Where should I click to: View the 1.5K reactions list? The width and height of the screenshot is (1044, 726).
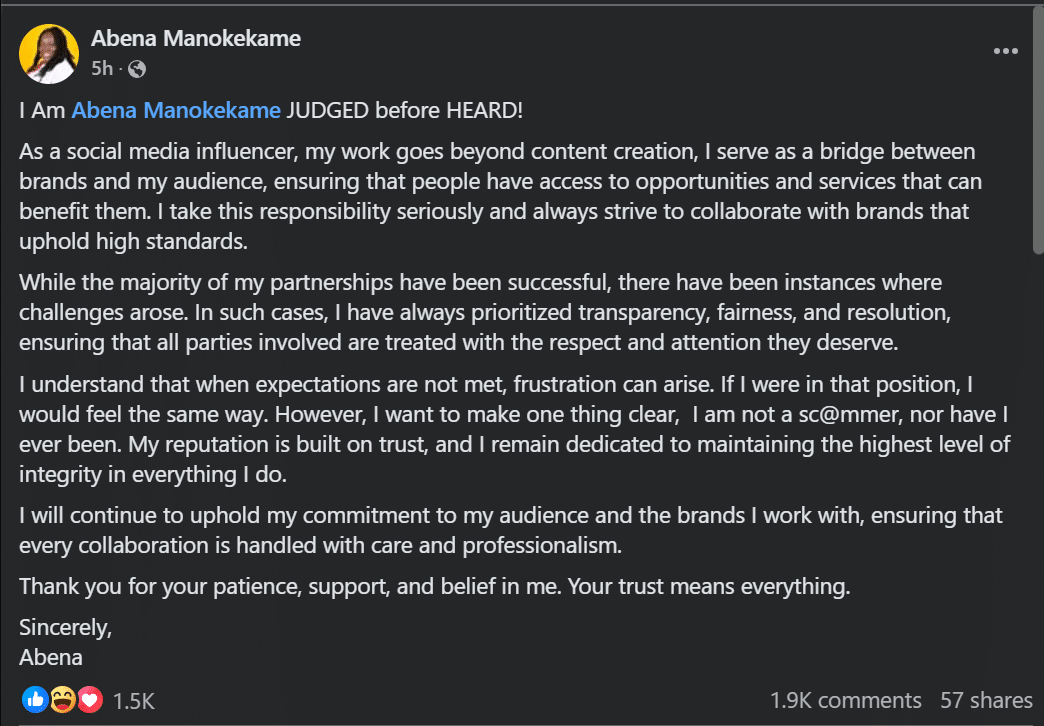click(x=133, y=701)
